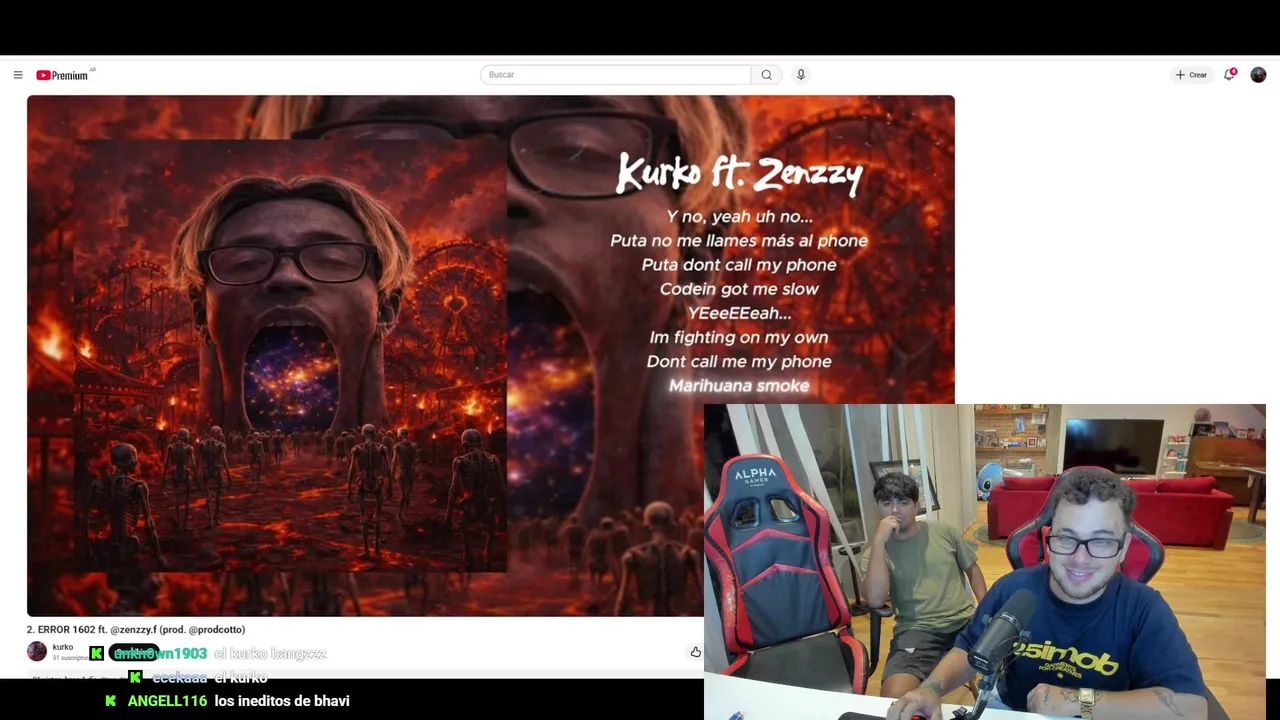Click the webcam overlay of the streamer
The image size is (1280, 720).
pos(985,562)
